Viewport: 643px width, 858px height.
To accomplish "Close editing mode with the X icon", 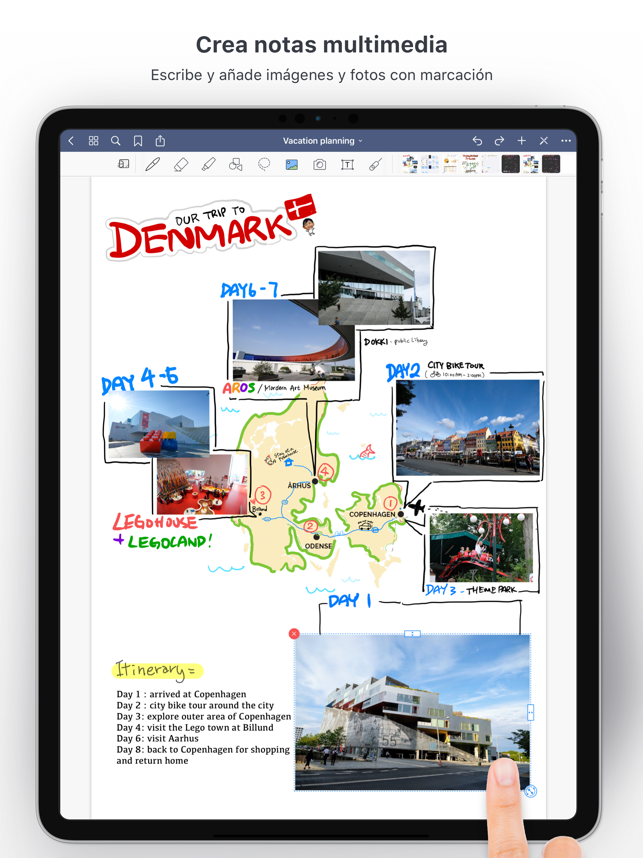I will point(543,141).
